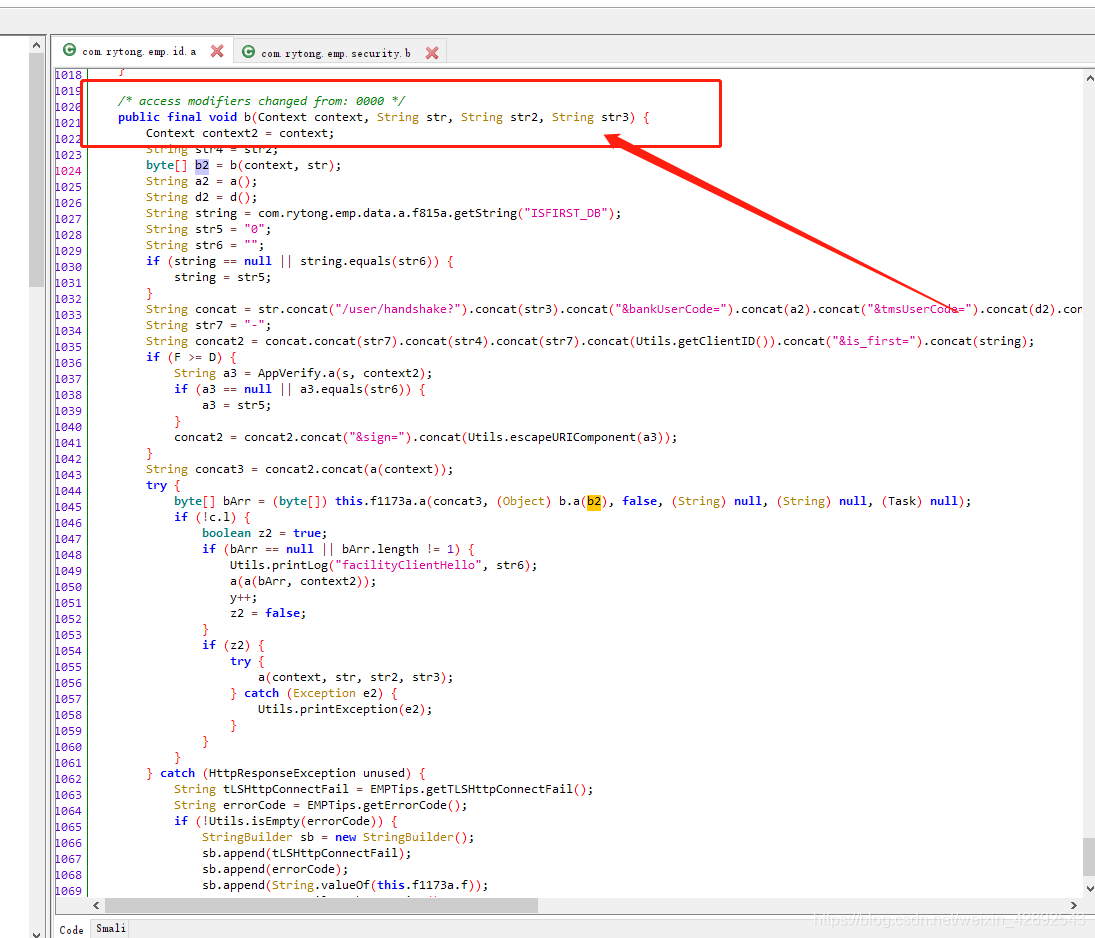This screenshot has height=938, width=1095.
Task: Click the horizontal scrollbar thumb at the bottom
Action: [320, 905]
